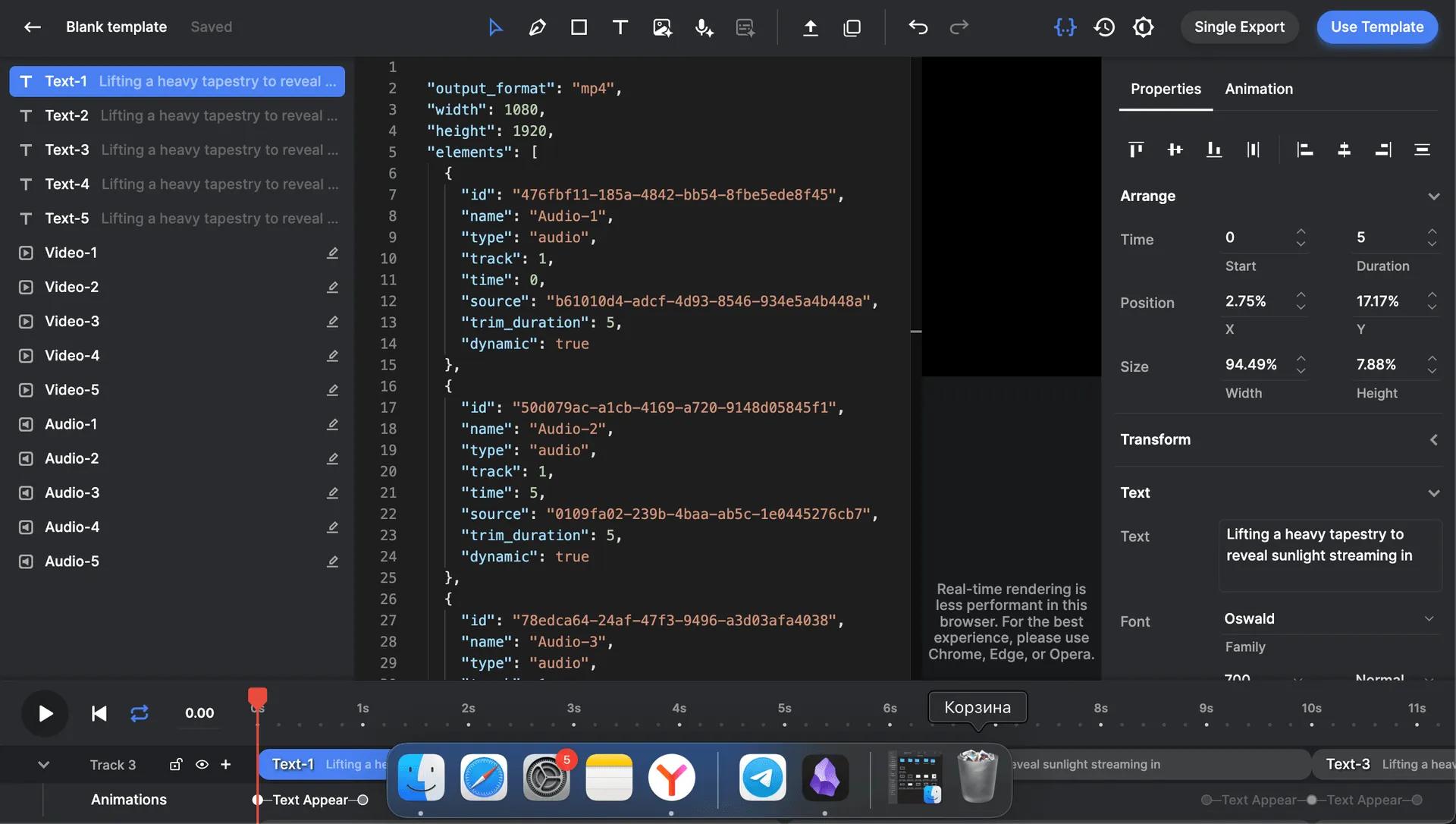Click the Use Template button
The height and width of the screenshot is (824, 1456).
tap(1376, 27)
